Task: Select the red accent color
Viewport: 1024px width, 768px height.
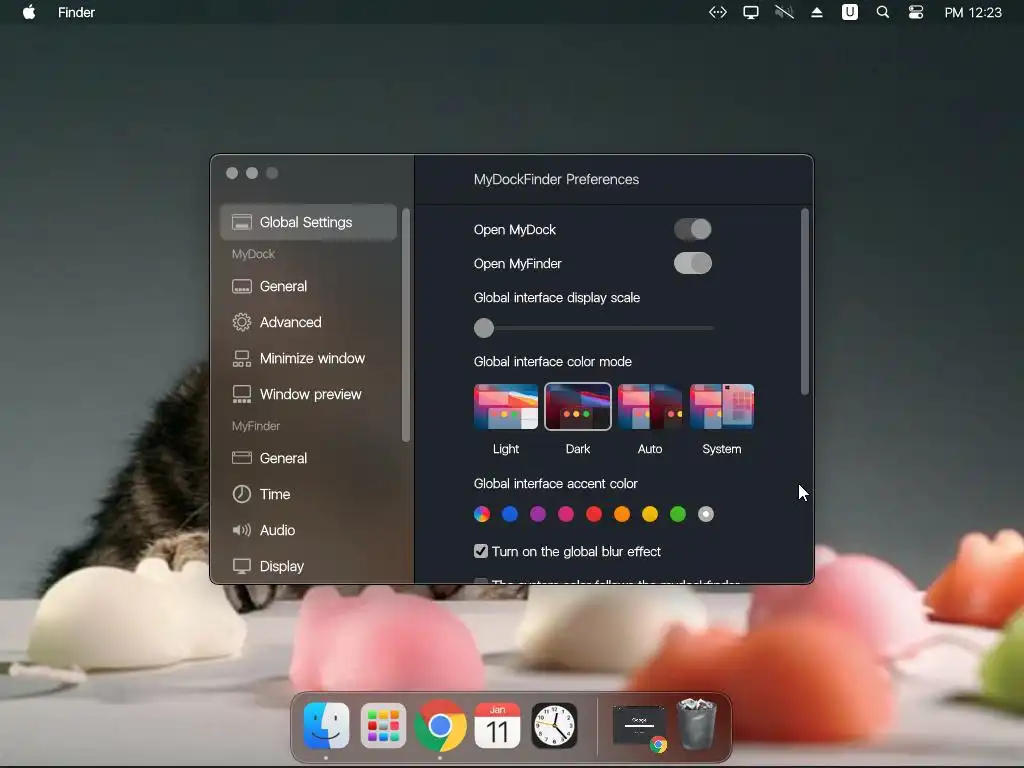Action: pos(594,514)
